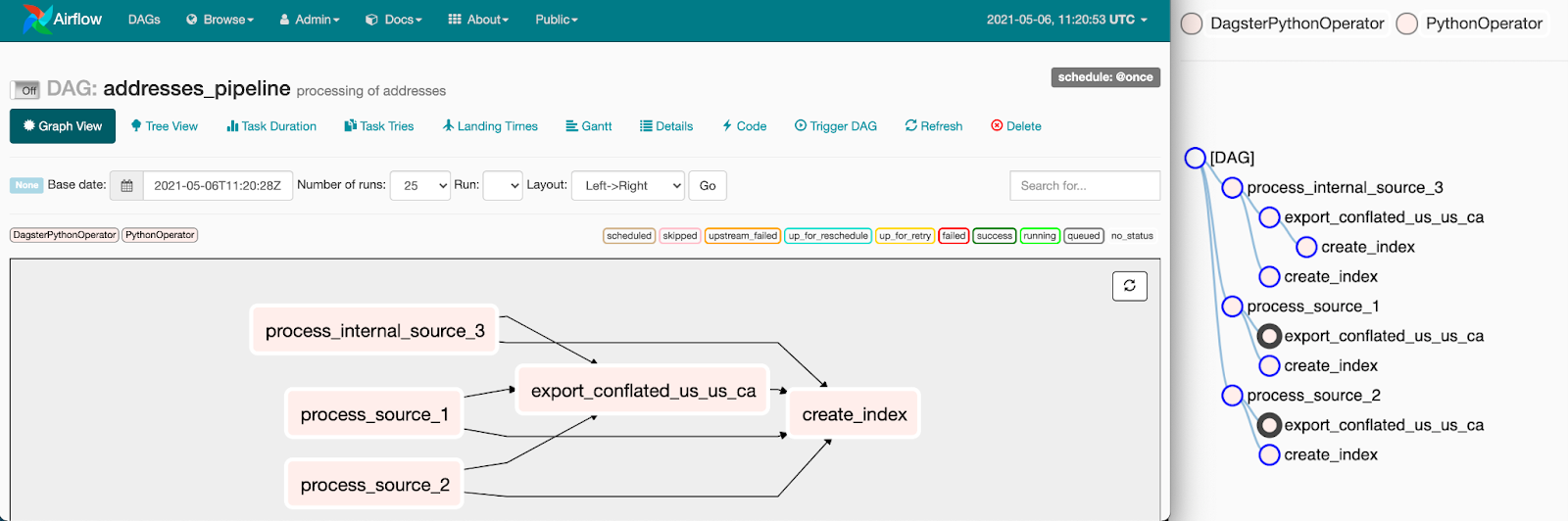
Task: Click the DagsterPythonOperator legend tag
Action: click(65, 235)
